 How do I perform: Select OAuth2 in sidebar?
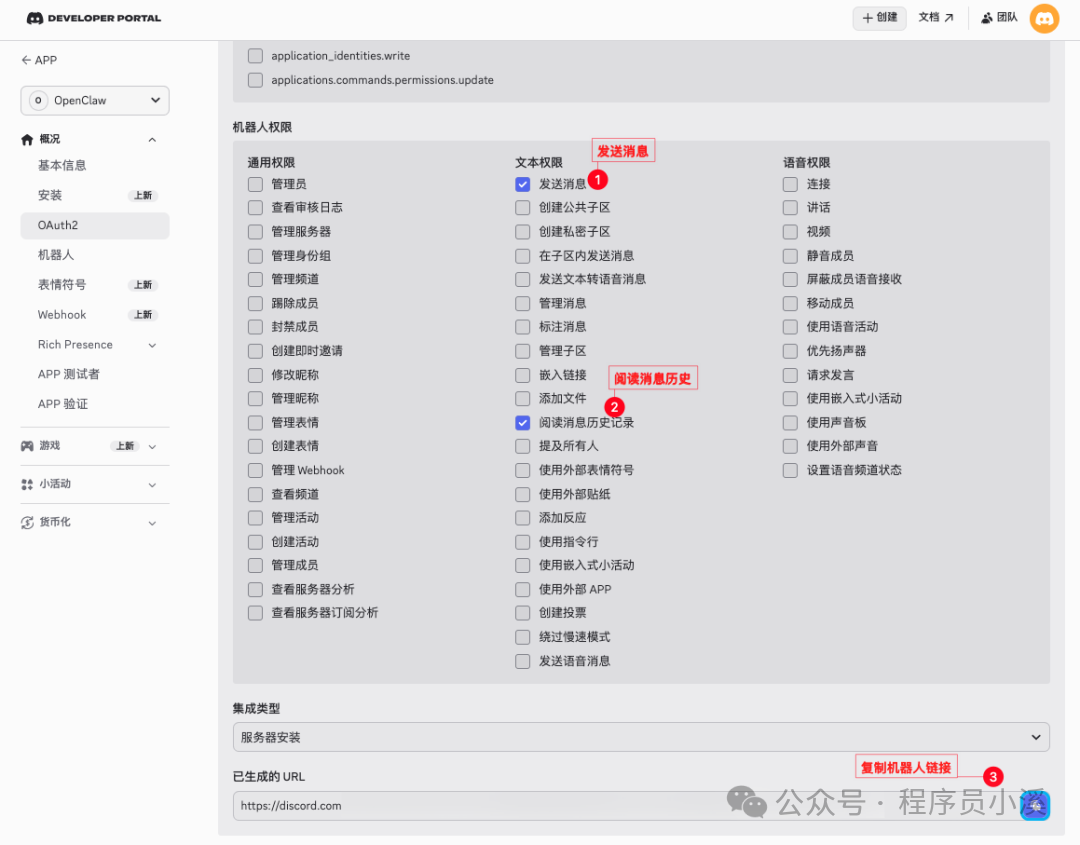pyautogui.click(x=95, y=225)
